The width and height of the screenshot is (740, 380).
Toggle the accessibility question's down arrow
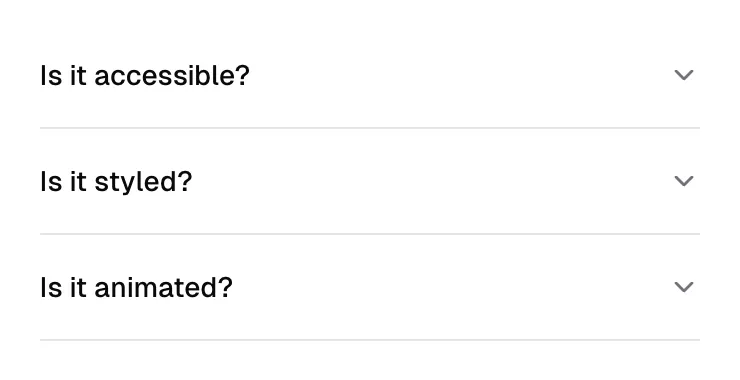[684, 75]
